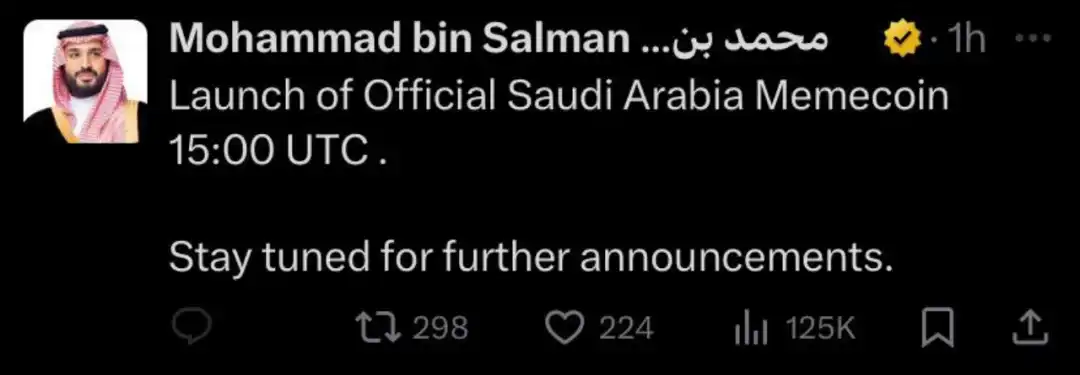Like the post with heart icon

tap(565, 328)
